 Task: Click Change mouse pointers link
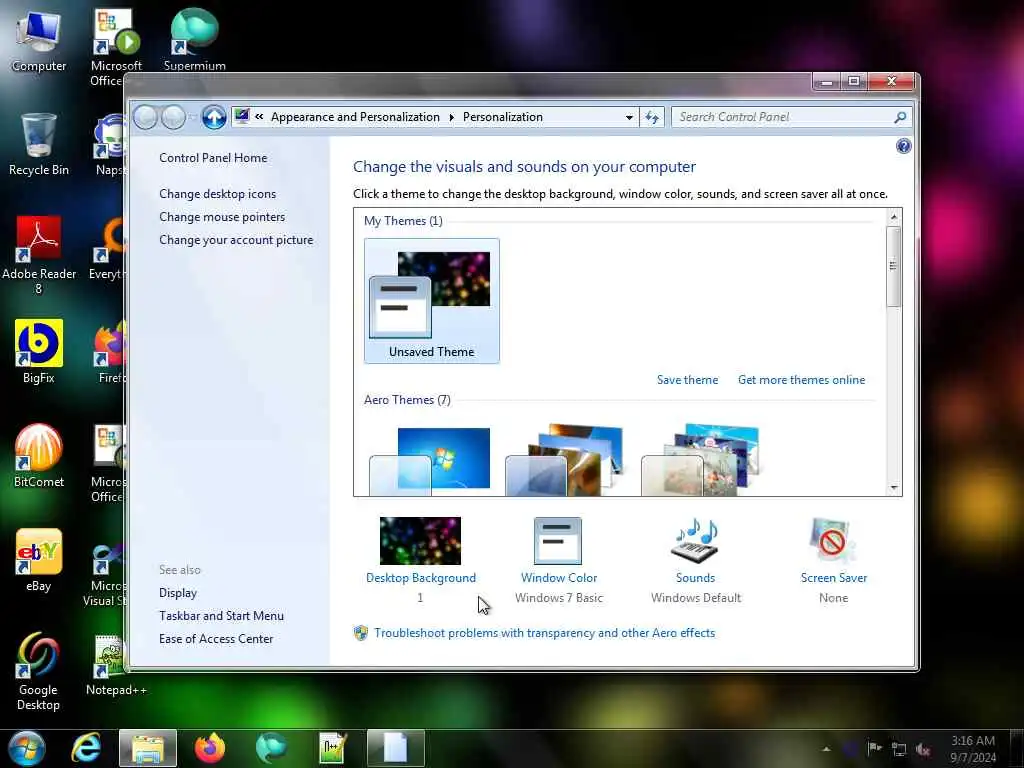(222, 217)
